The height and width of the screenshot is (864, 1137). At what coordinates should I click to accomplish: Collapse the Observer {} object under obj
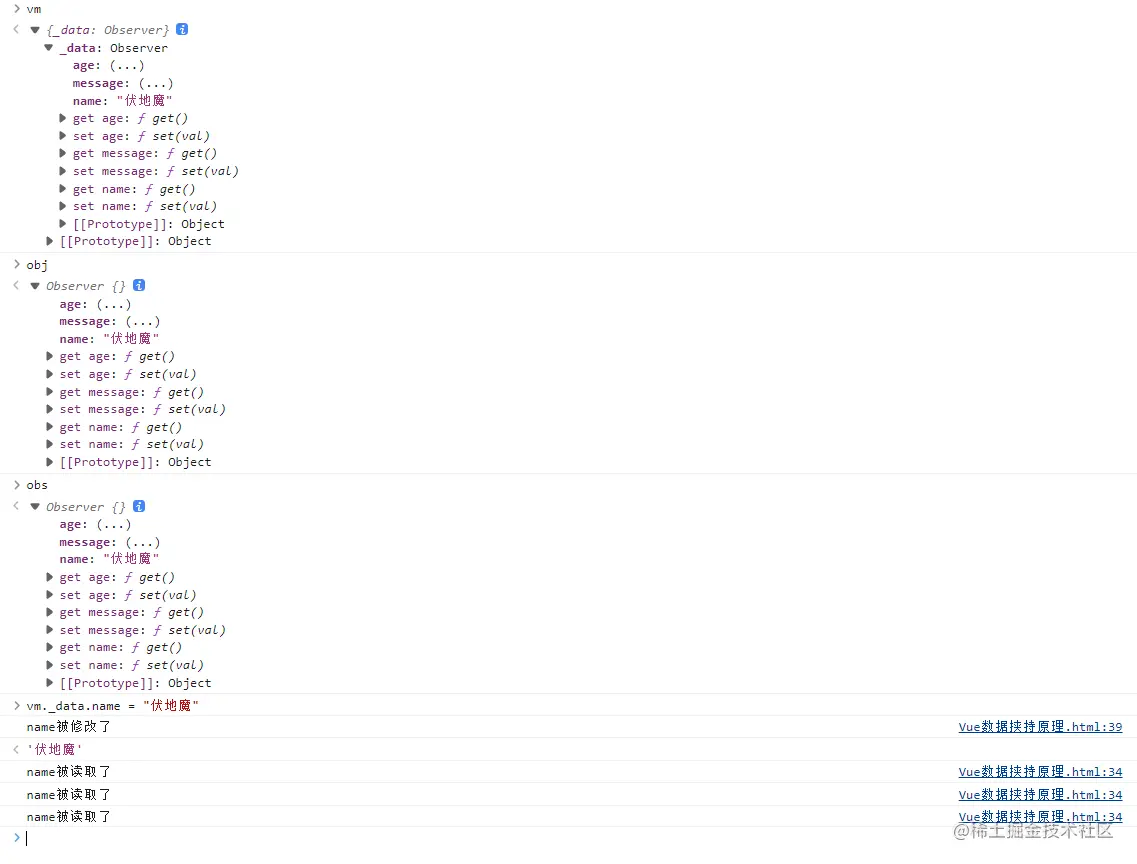tap(34, 286)
